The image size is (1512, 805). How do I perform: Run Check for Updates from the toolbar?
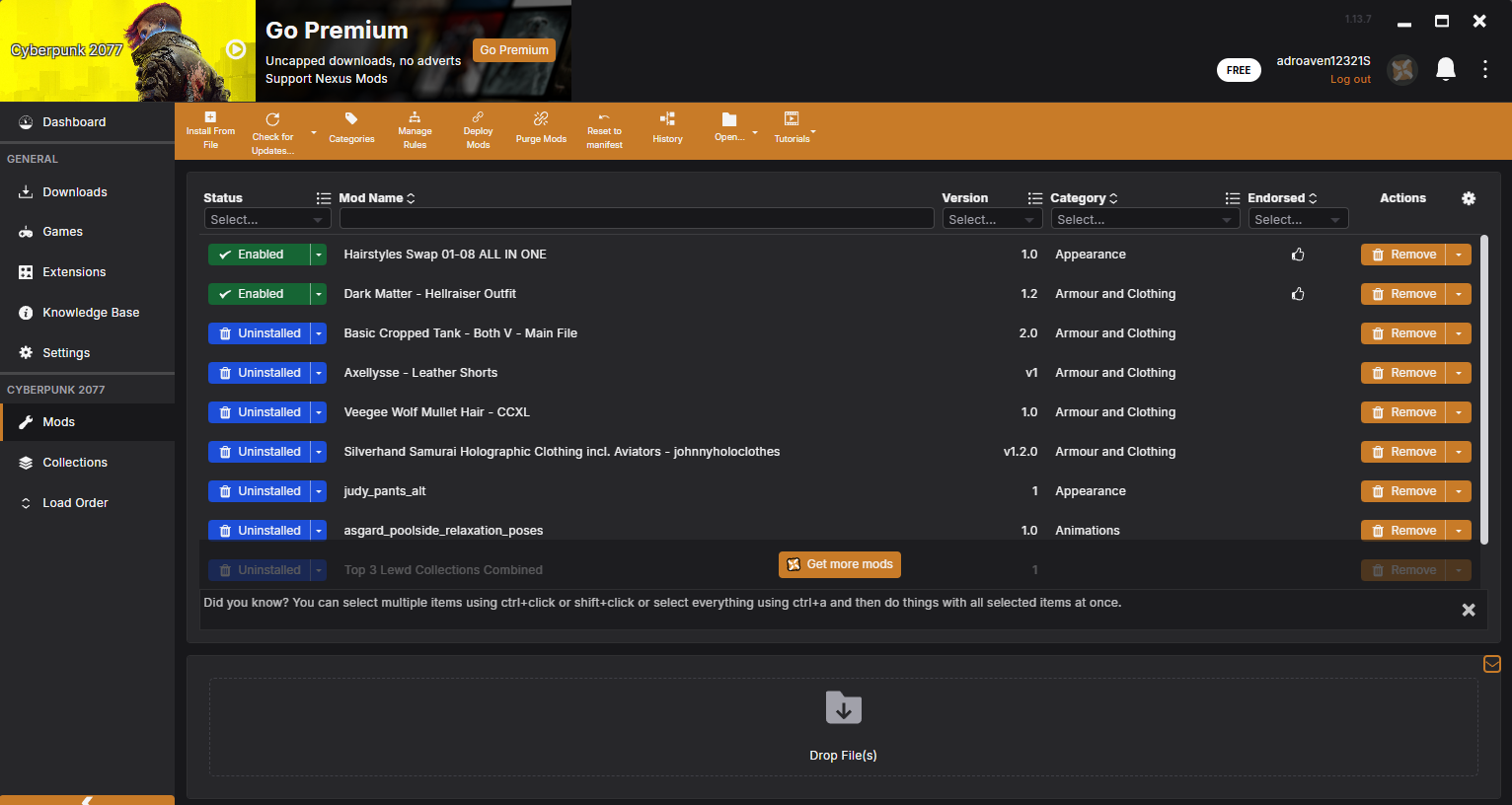(272, 119)
